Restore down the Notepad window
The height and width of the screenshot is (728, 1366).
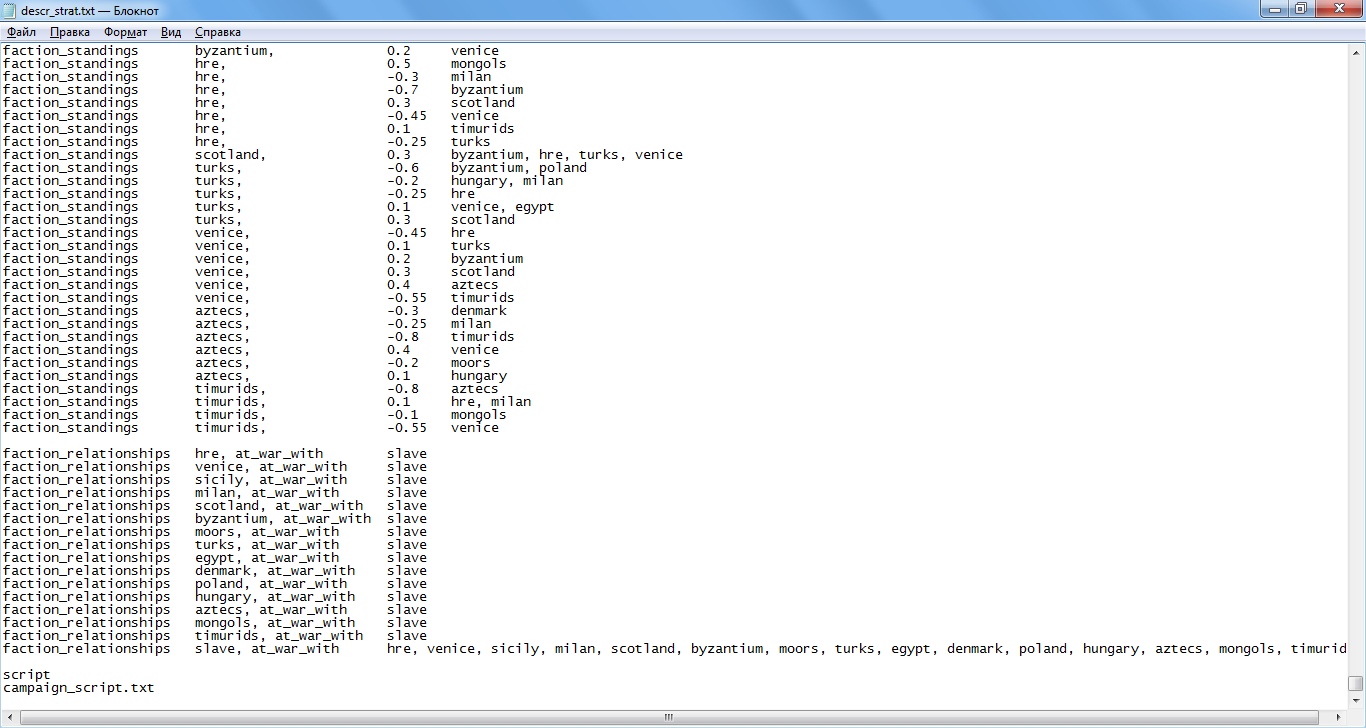click(x=1300, y=9)
